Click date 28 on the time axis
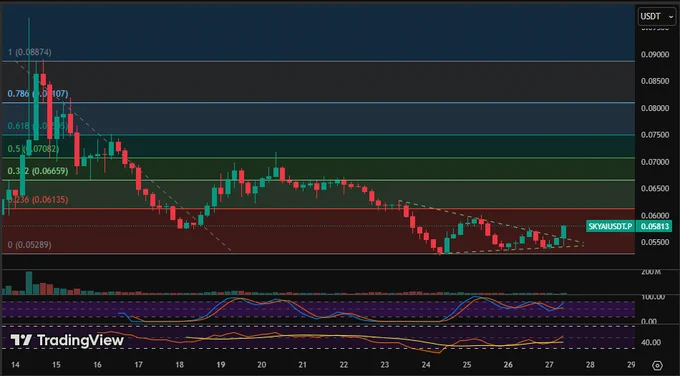 pos(590,365)
